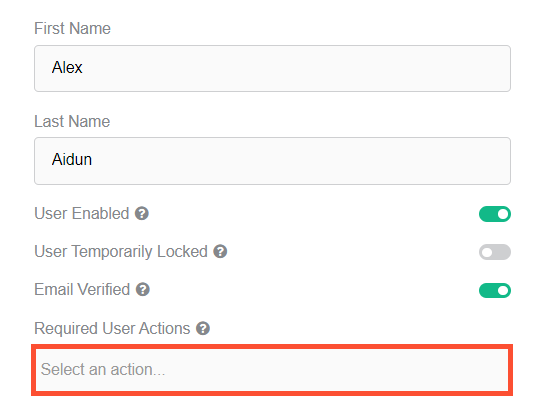Screen dimensions: 533x408
Task: Click the 'Select an action...' placeholder text
Action: [x=103, y=370]
